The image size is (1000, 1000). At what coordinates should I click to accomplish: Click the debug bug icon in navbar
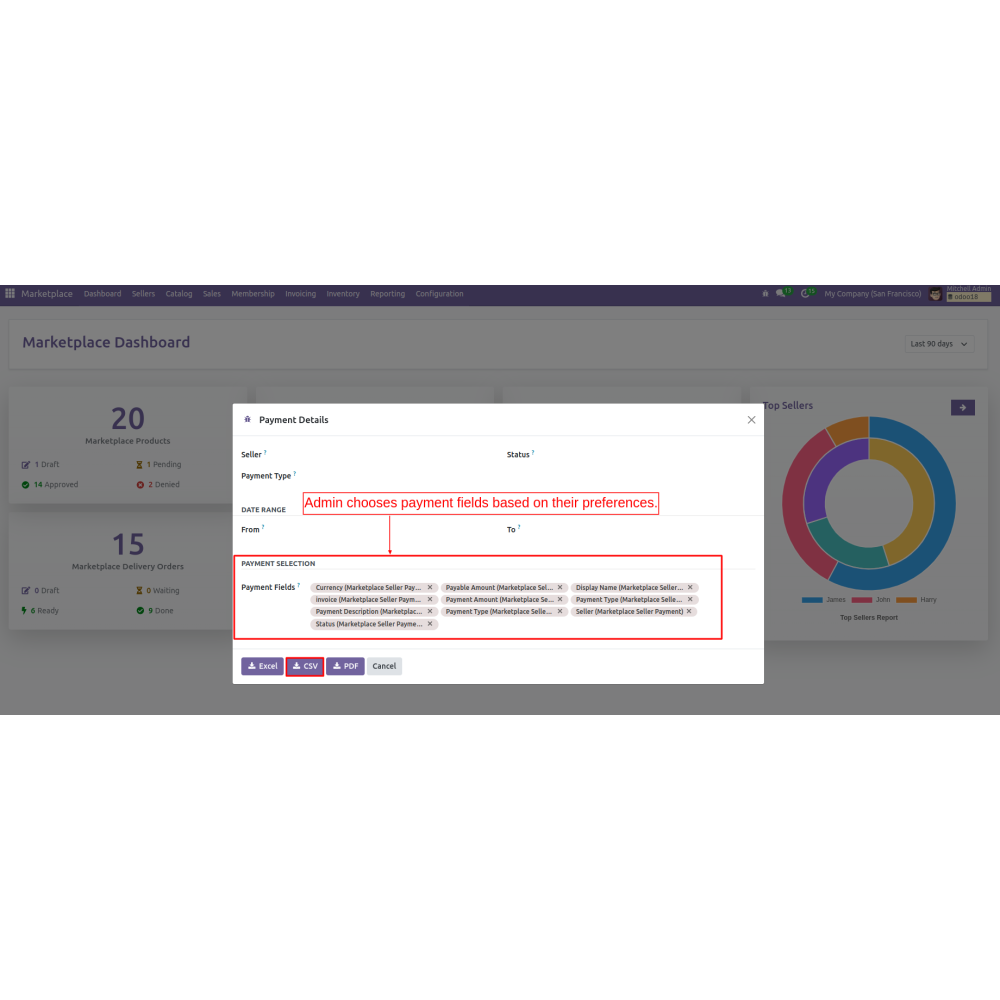coord(765,294)
